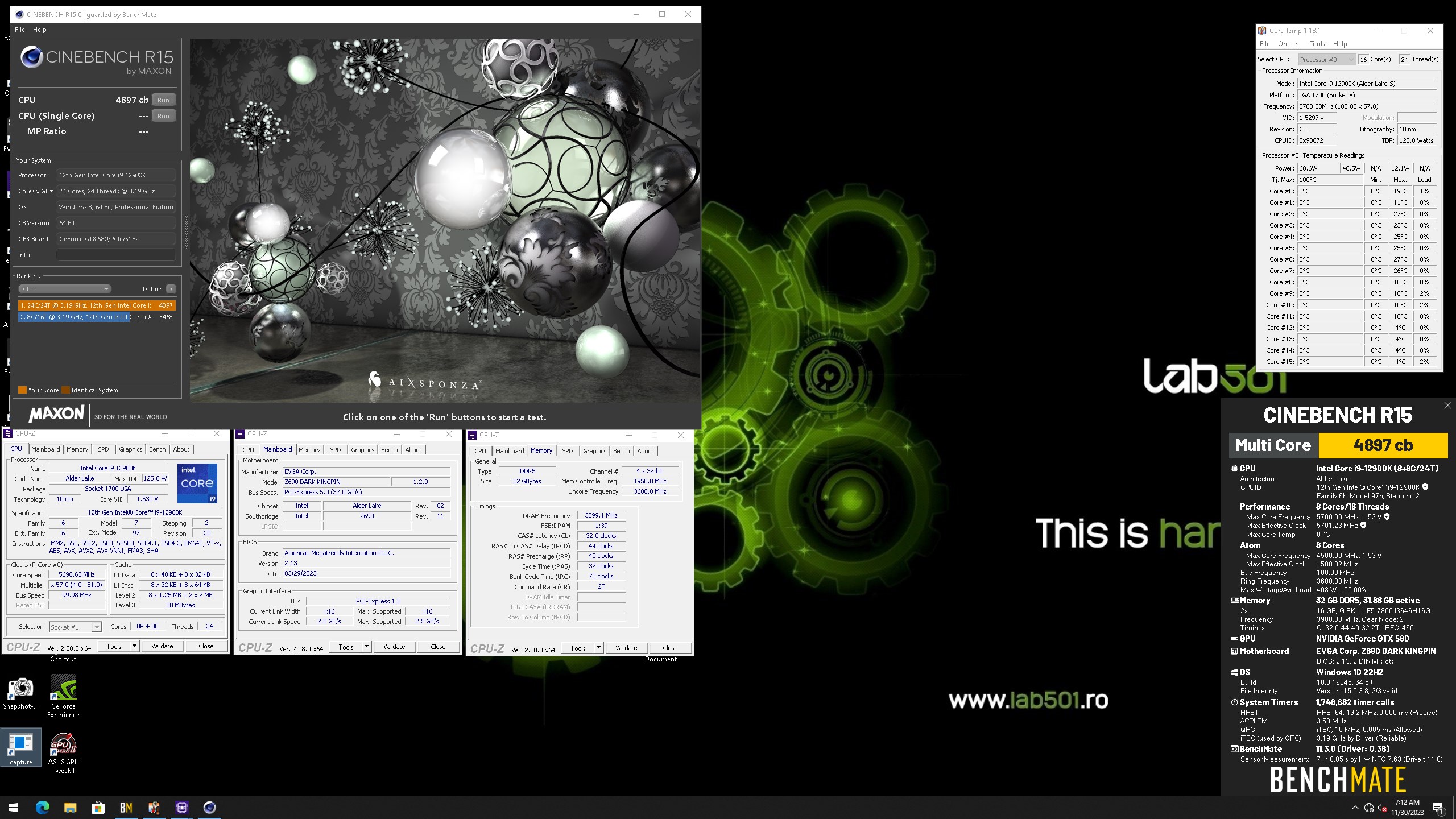Launch Microsoft Edge from the taskbar
1456x819 pixels.
point(42,807)
